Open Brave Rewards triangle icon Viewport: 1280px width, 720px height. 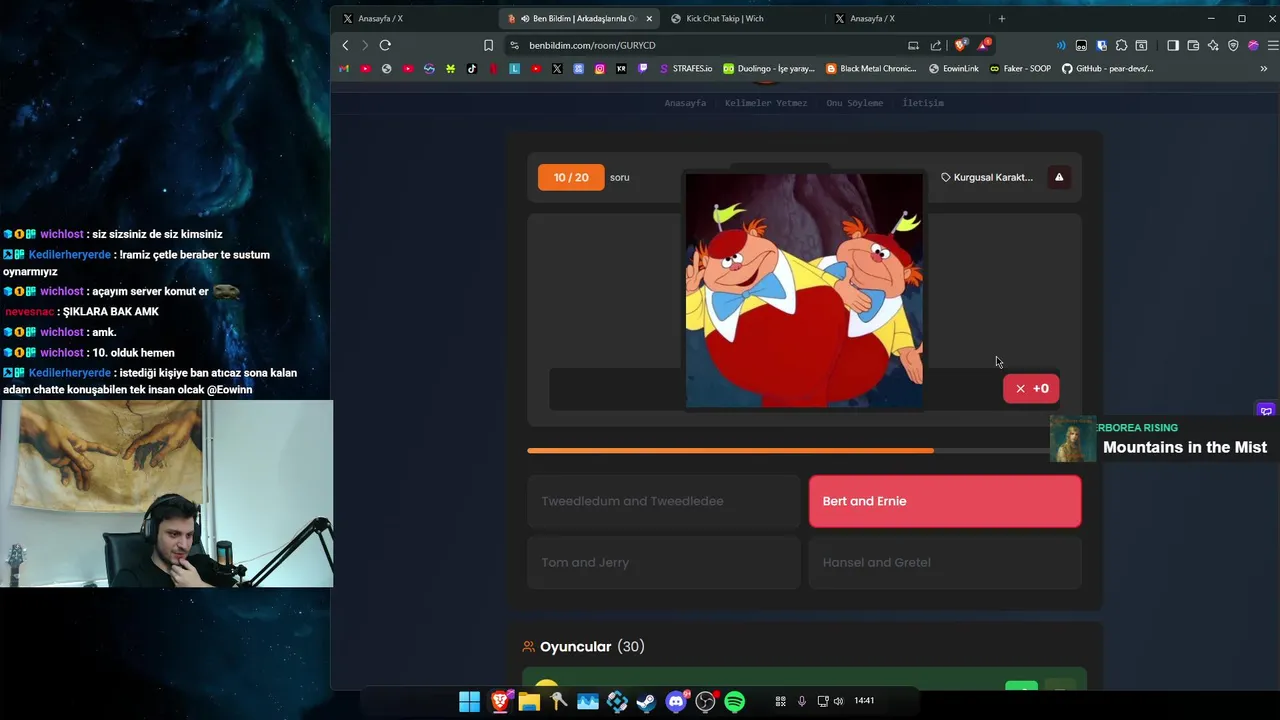pyautogui.click(x=984, y=45)
